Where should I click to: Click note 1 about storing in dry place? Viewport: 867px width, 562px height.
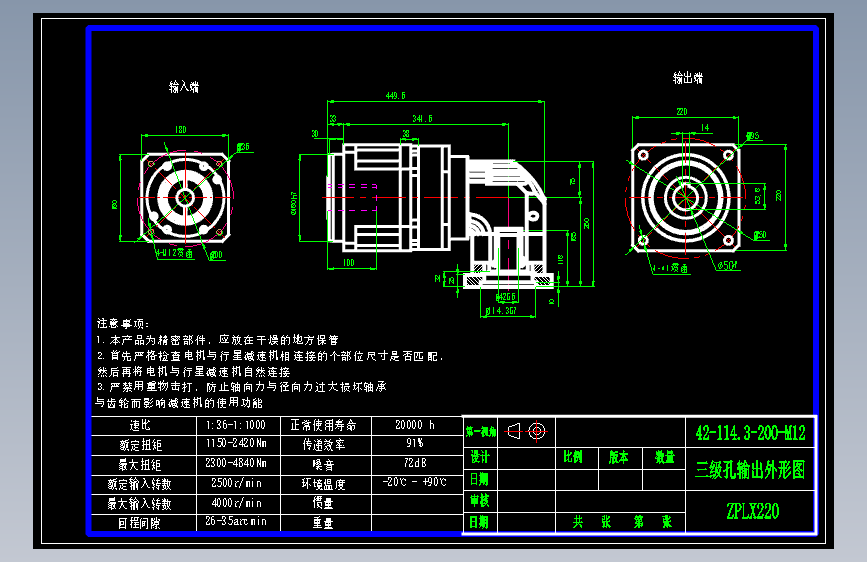[217, 340]
